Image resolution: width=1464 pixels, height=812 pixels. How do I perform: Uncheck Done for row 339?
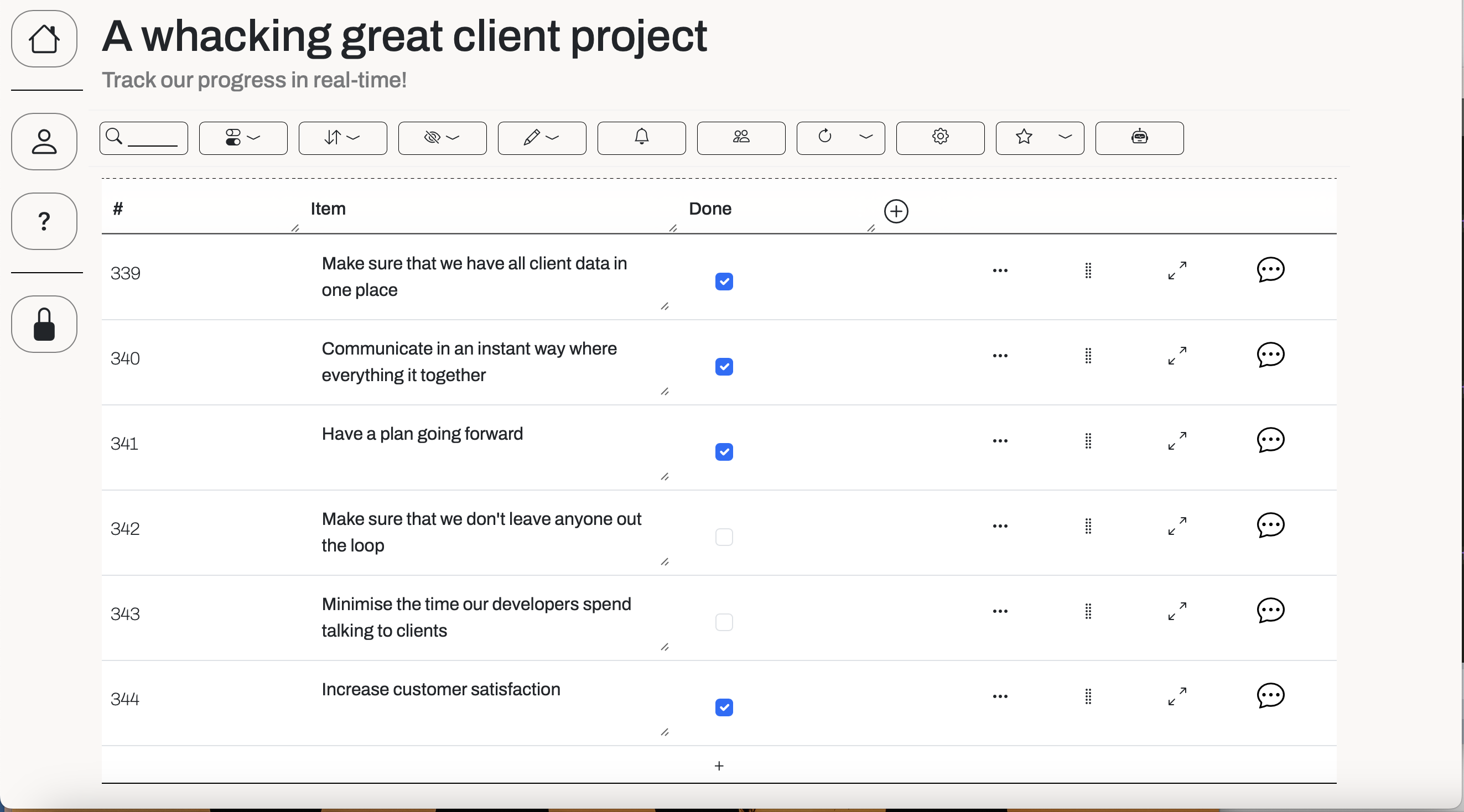point(724,282)
